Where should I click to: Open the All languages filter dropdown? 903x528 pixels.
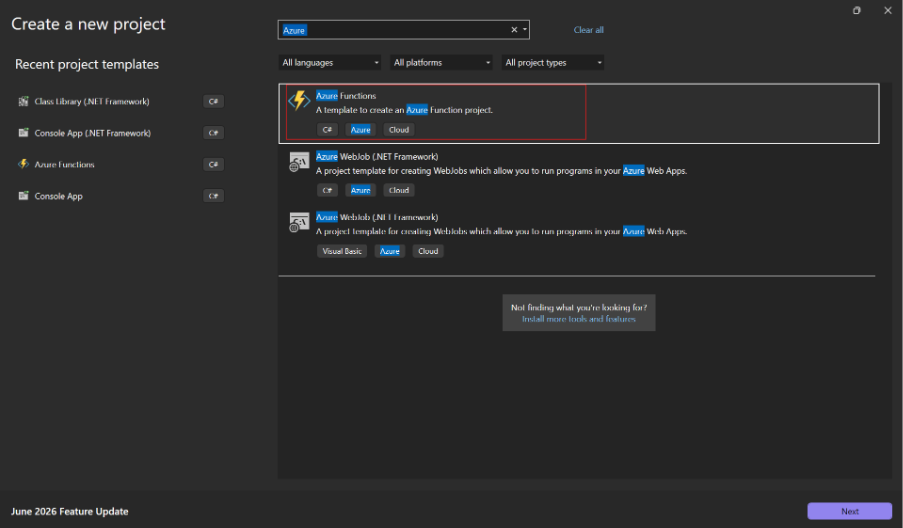[330, 63]
